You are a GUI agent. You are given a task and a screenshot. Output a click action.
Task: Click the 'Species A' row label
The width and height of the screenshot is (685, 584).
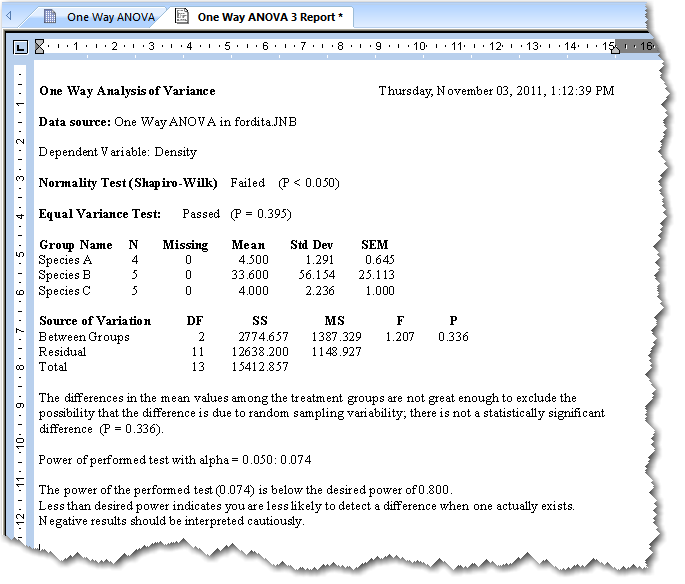[x=65, y=260]
